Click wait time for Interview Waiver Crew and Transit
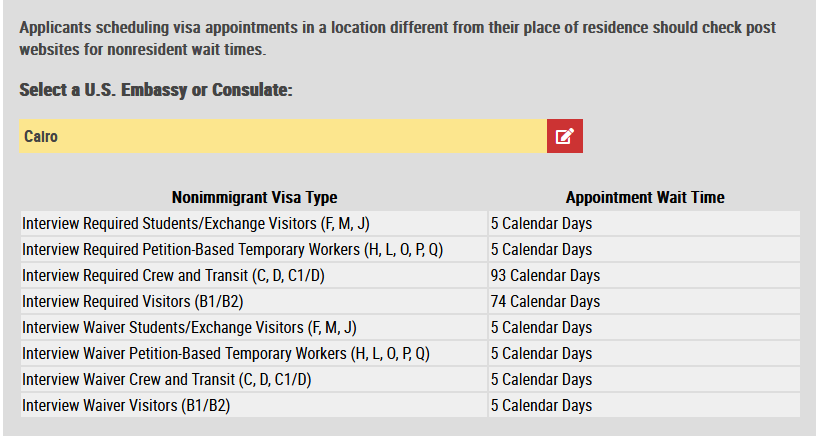This screenshot has width=816, height=436. [541, 379]
